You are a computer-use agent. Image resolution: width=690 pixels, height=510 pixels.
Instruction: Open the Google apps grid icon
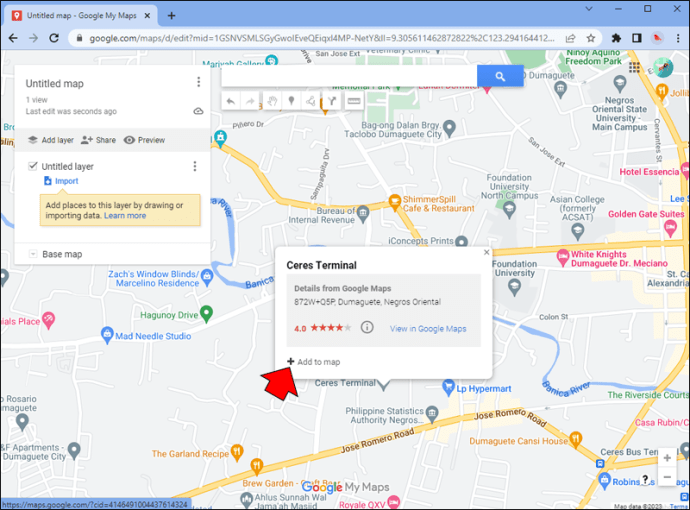tap(634, 67)
